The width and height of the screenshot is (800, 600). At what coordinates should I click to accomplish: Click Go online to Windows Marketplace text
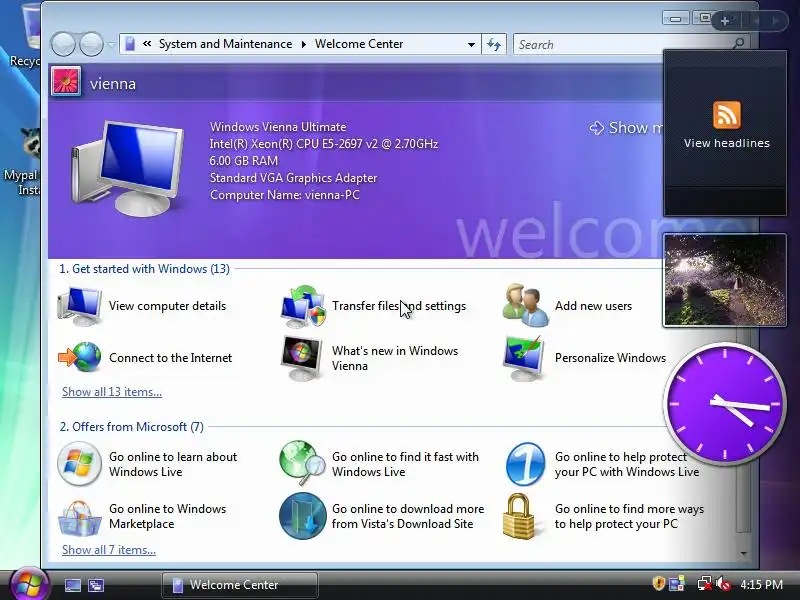click(167, 516)
